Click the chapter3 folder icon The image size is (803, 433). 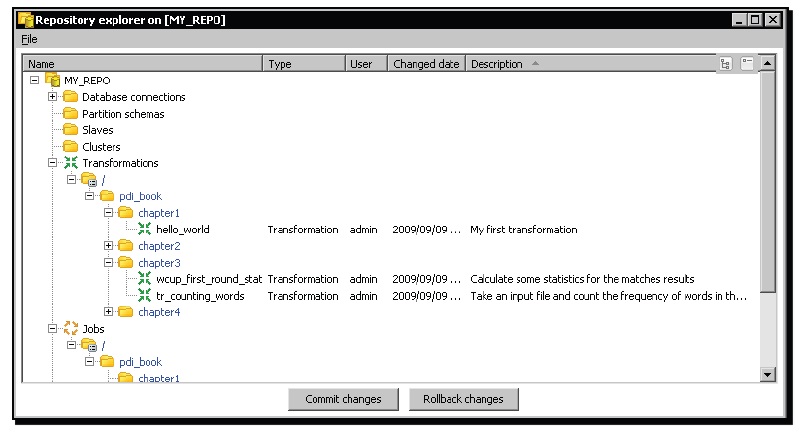(125, 263)
